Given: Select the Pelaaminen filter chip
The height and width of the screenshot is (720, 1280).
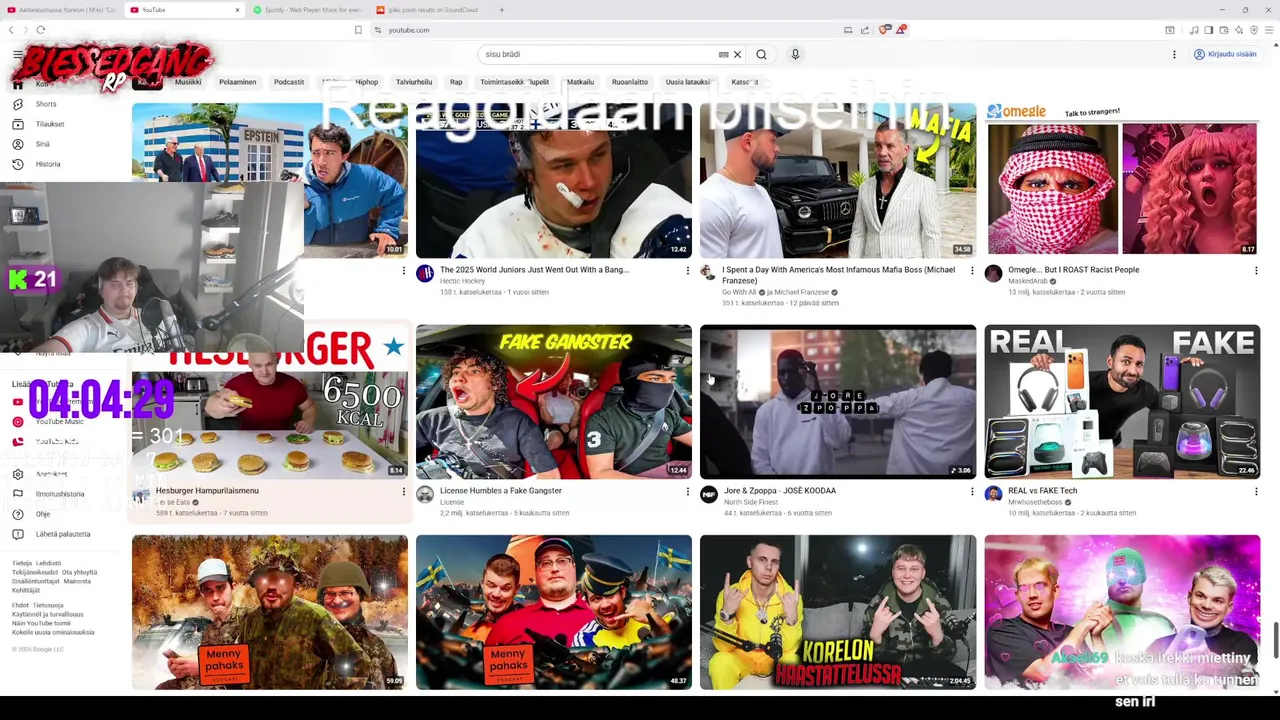Looking at the screenshot, I should 238,82.
